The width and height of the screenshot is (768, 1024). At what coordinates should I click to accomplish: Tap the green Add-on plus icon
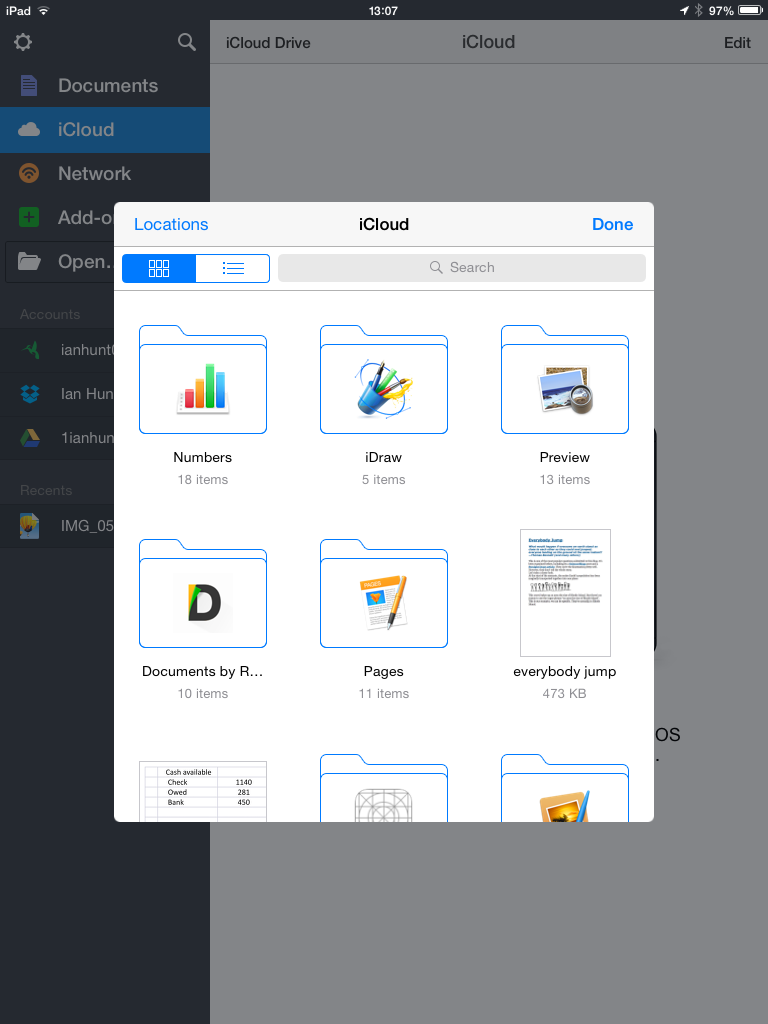(x=29, y=217)
